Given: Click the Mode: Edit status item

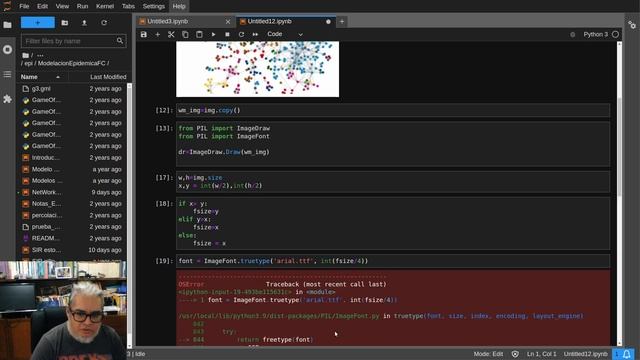Looking at the screenshot, I should click(x=488, y=354).
